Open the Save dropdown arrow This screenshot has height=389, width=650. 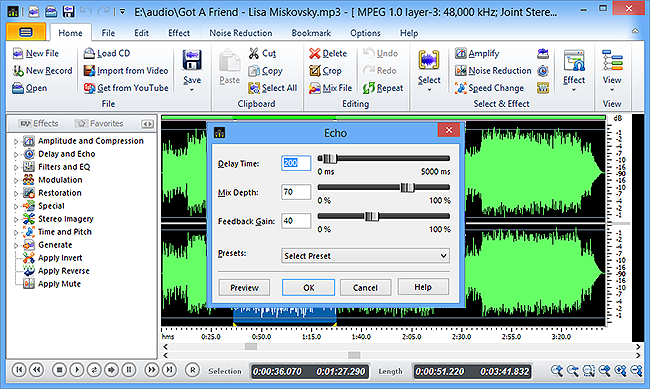point(192,90)
